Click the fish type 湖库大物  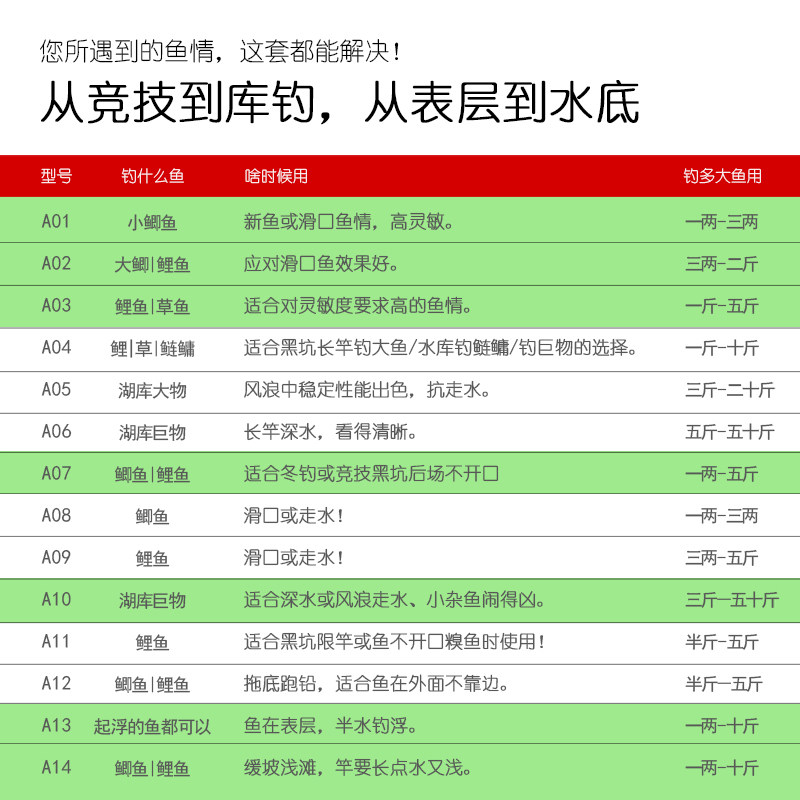[152, 391]
